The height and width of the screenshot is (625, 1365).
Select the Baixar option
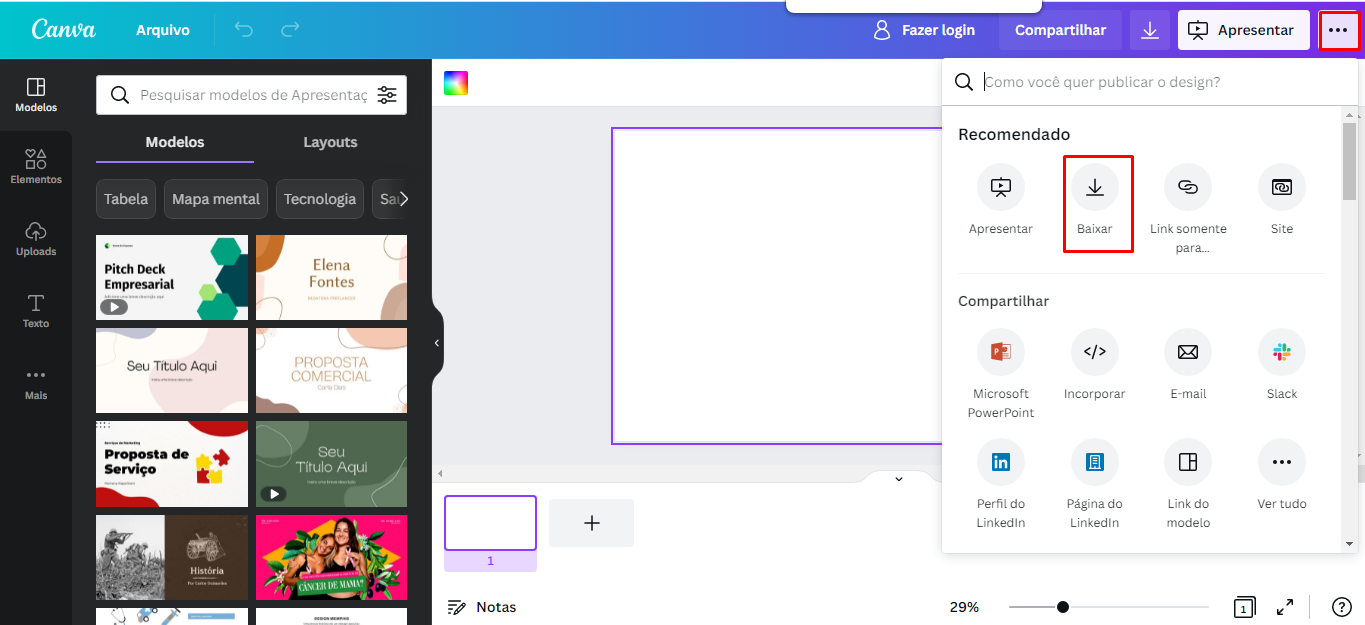pyautogui.click(x=1095, y=200)
